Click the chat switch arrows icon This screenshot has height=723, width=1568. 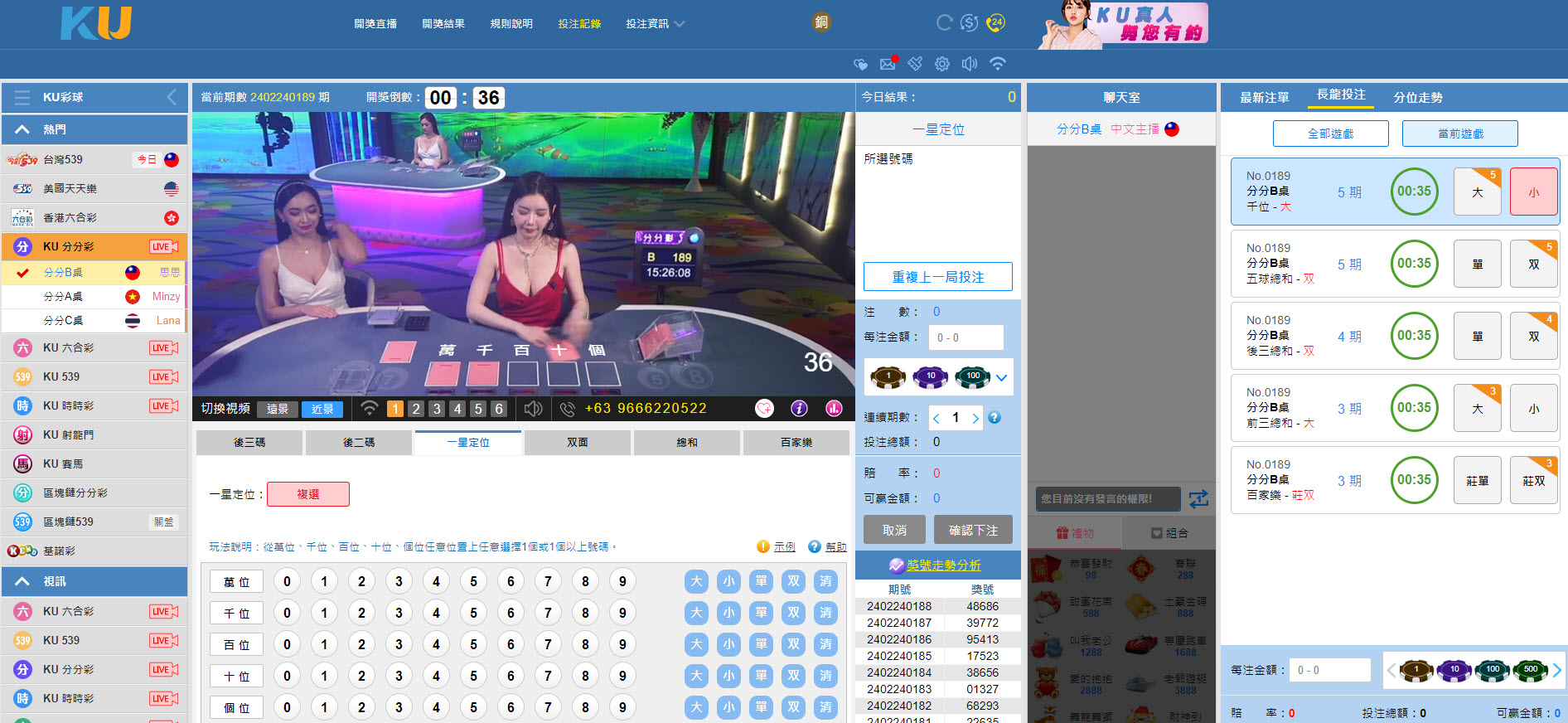tap(1198, 499)
